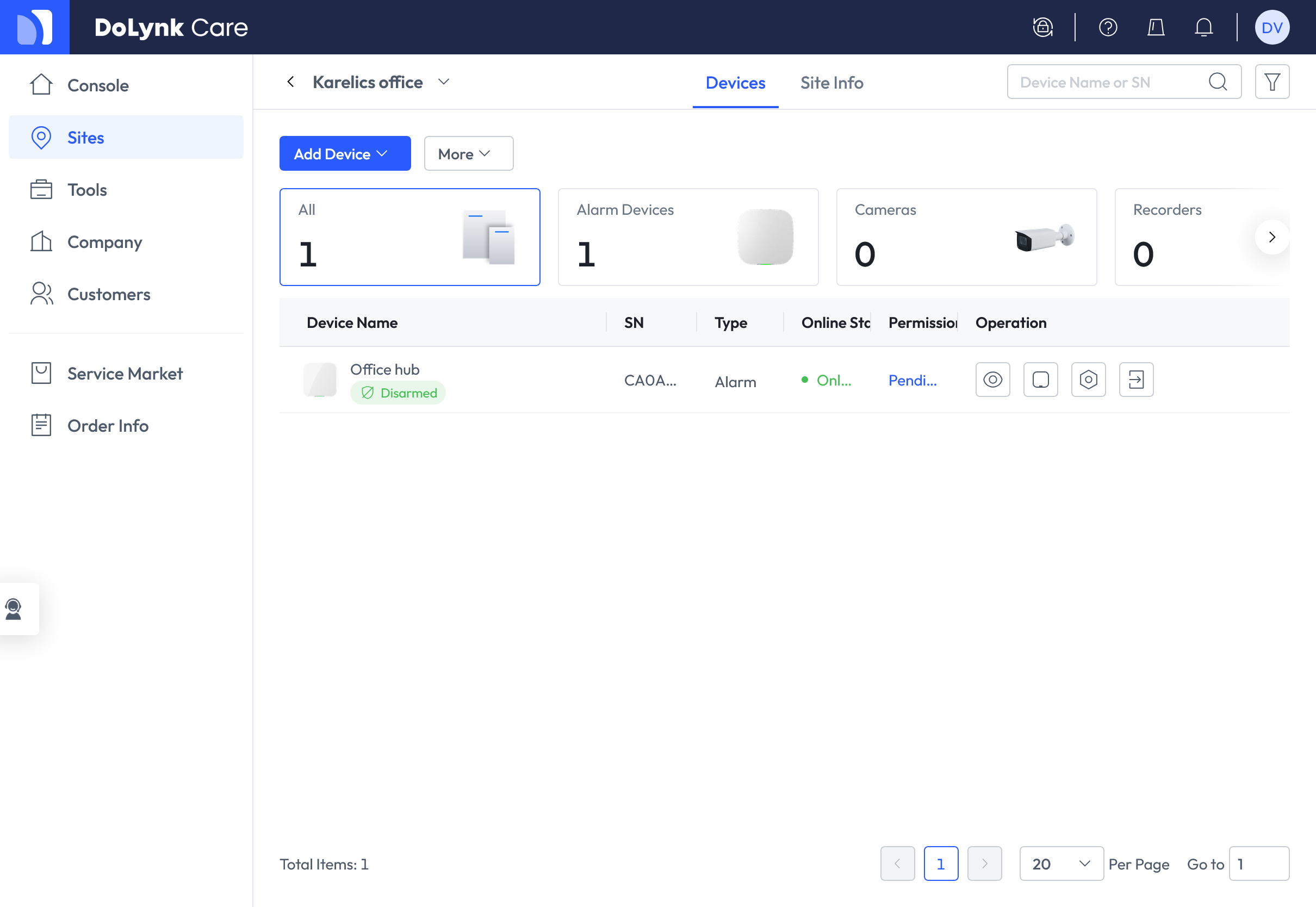This screenshot has width=1316, height=907.
Task: Click the Permission column header
Action: coord(923,323)
